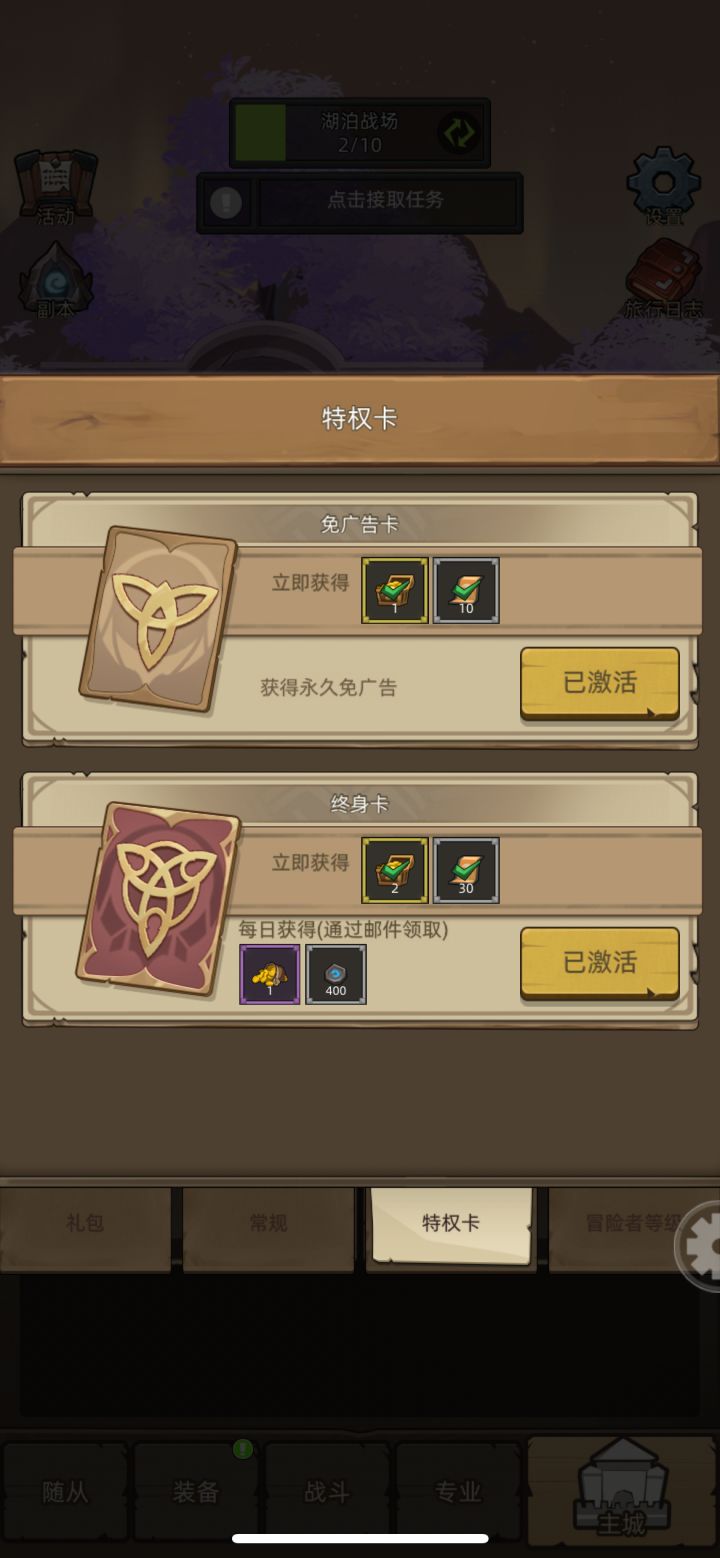Open the 设置 settings gear
Screen dimensions: 720x1558
(663, 186)
